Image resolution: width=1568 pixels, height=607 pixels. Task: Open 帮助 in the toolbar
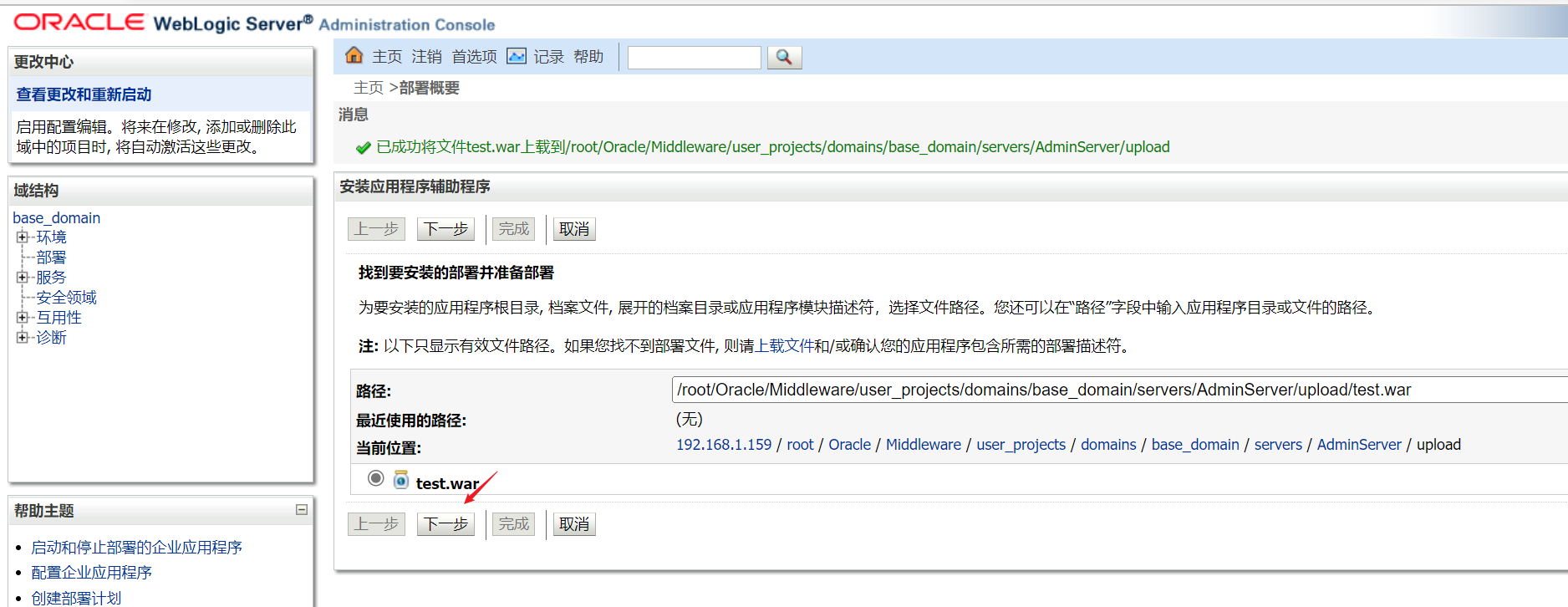point(588,56)
